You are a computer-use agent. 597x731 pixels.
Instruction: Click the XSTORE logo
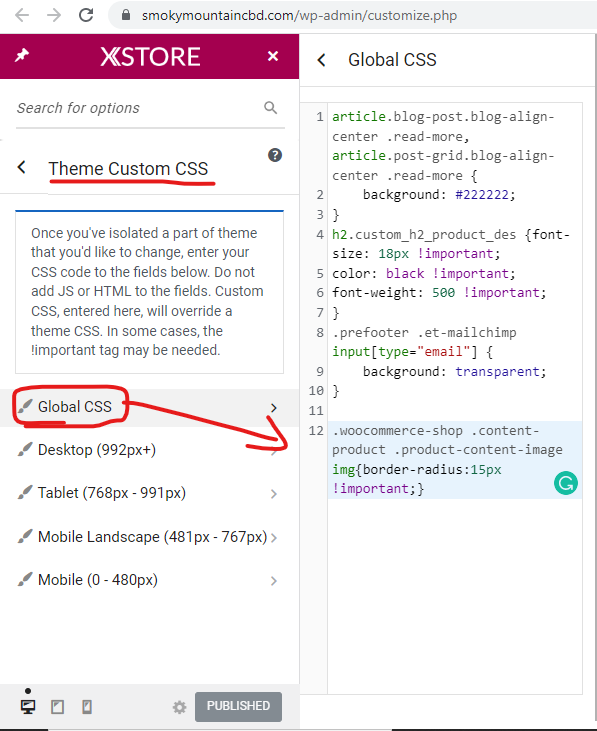150,56
